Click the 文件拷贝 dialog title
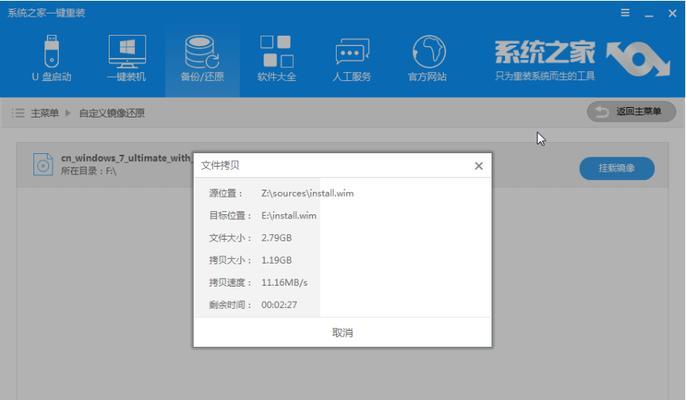 tap(220, 165)
